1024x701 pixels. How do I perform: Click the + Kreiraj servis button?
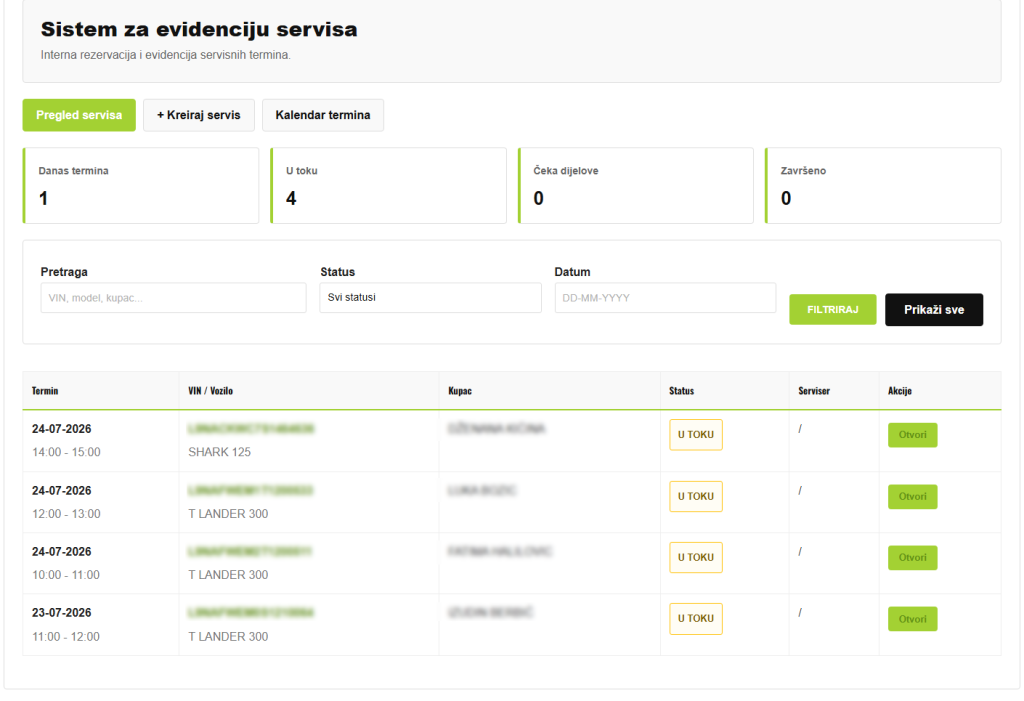199,115
